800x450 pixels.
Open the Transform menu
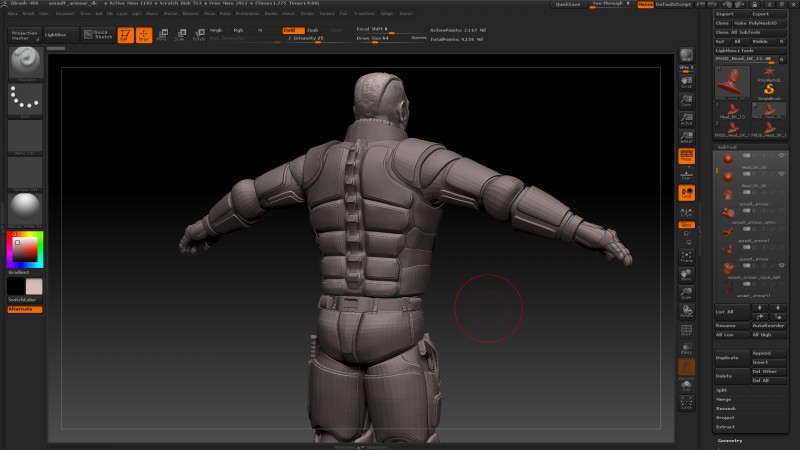tap(364, 14)
